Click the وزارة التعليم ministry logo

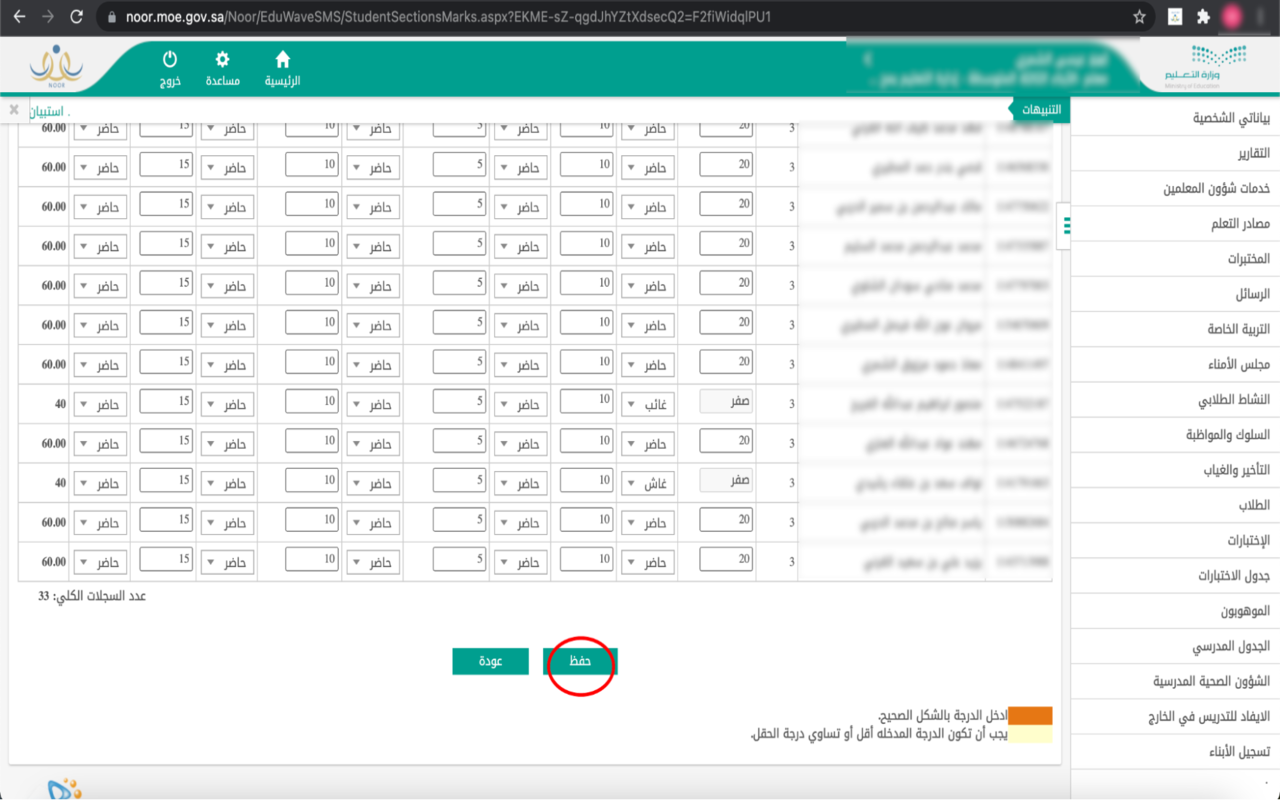click(1206, 68)
